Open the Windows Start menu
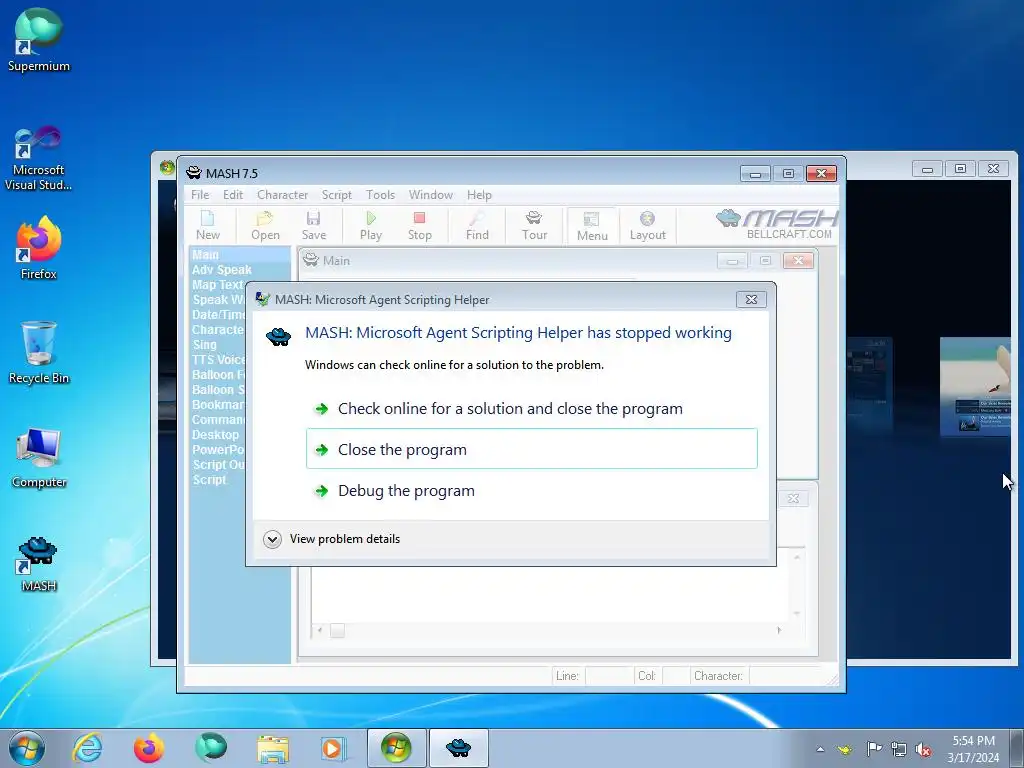The width and height of the screenshot is (1024, 768). 27,748
